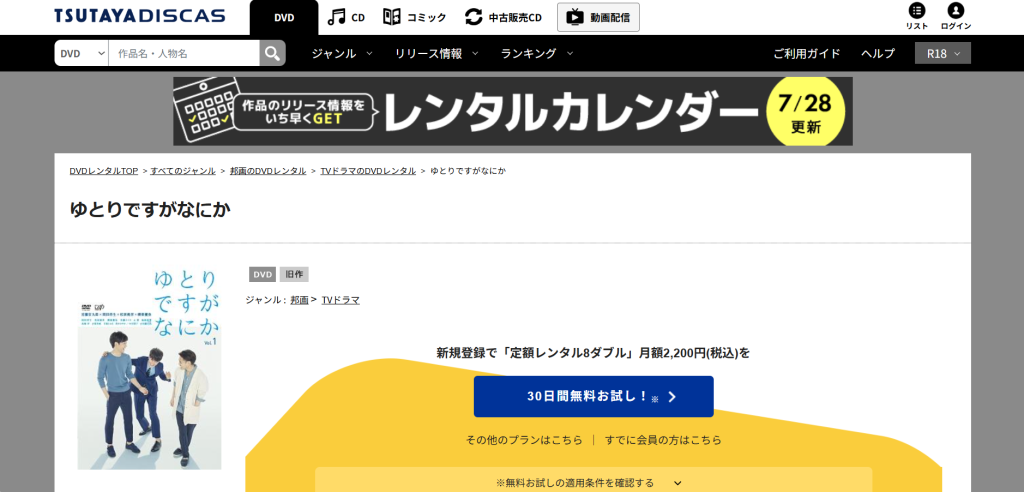Click the book icon beside コミック
The height and width of the screenshot is (492, 1024).
pyautogui.click(x=392, y=17)
